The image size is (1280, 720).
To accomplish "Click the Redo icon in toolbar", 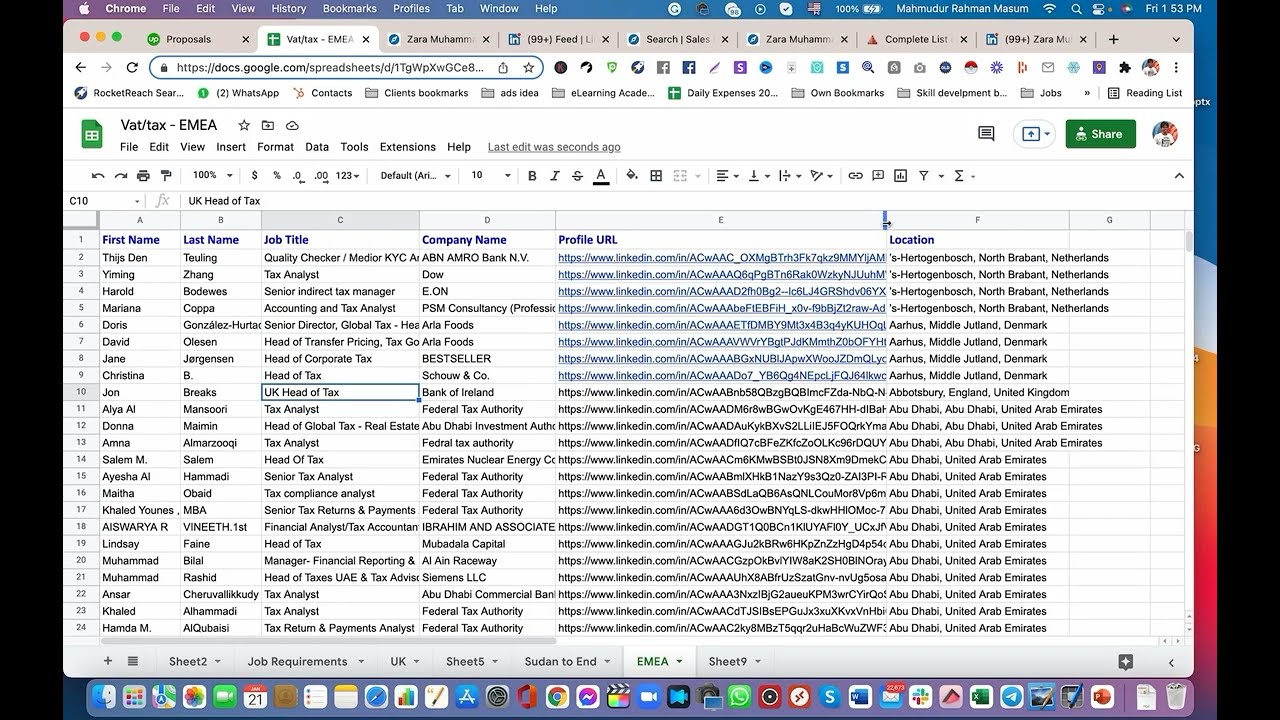I will [x=121, y=176].
